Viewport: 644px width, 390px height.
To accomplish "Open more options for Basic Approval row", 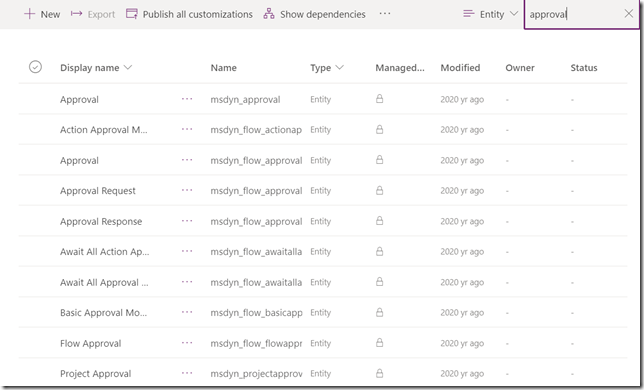I will click(x=187, y=312).
